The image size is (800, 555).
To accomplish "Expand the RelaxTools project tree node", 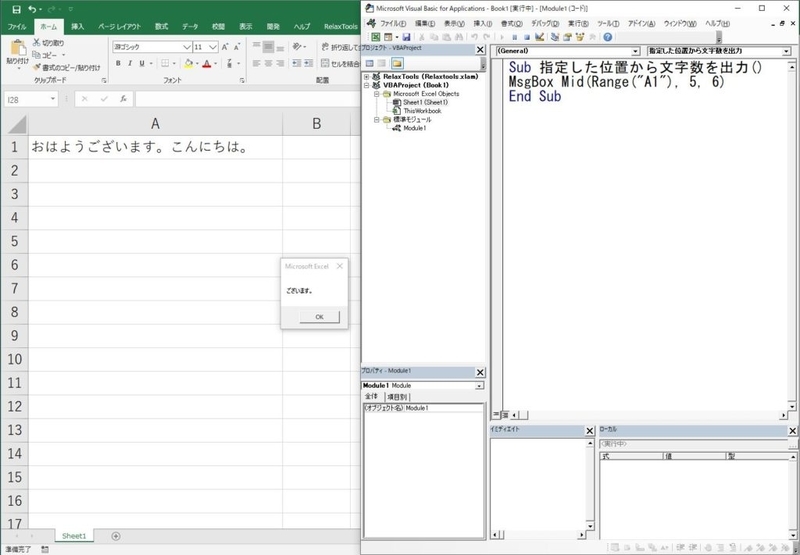I will (366, 77).
